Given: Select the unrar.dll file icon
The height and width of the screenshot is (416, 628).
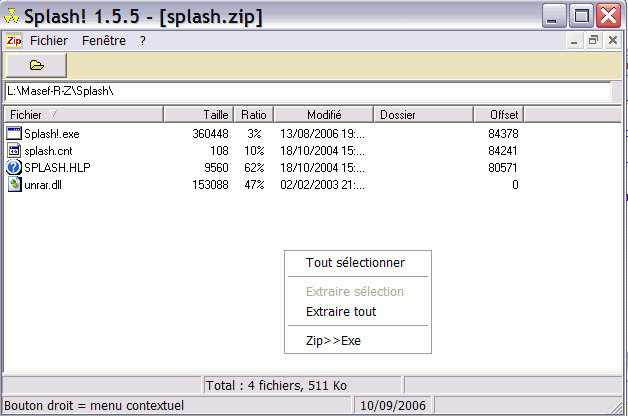Looking at the screenshot, I should (14, 185).
